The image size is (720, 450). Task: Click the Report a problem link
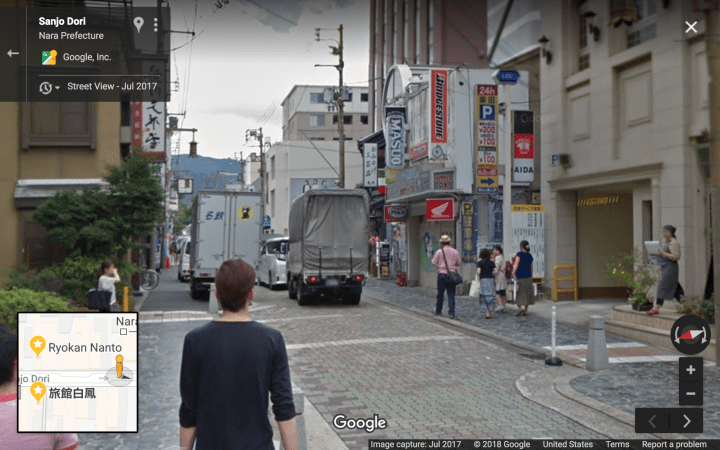[674, 444]
